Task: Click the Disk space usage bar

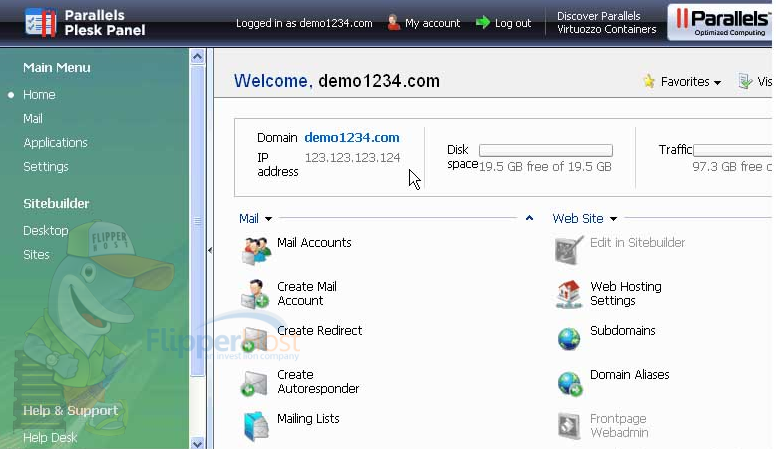Action: click(546, 150)
